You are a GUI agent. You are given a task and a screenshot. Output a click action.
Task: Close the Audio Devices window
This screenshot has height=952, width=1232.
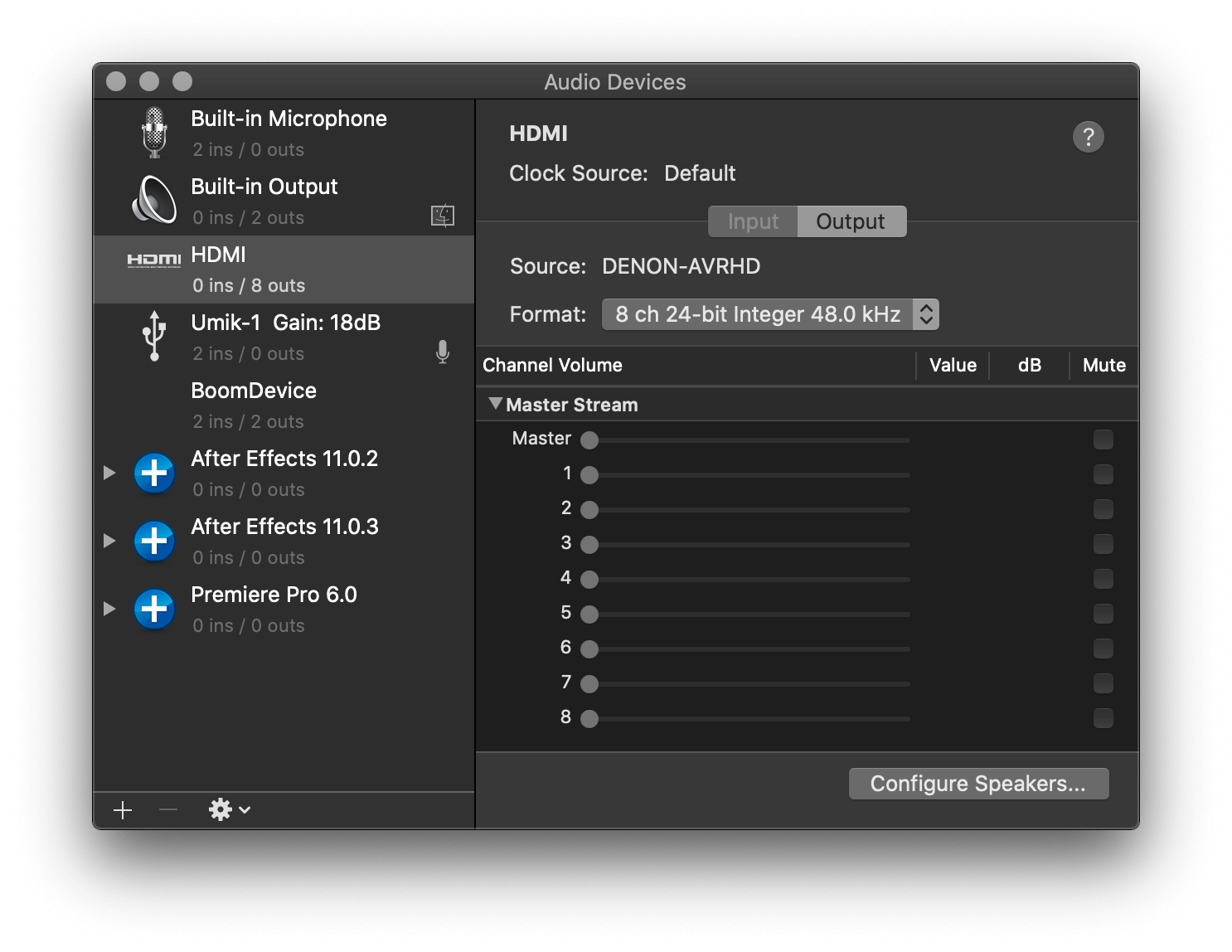(x=116, y=81)
